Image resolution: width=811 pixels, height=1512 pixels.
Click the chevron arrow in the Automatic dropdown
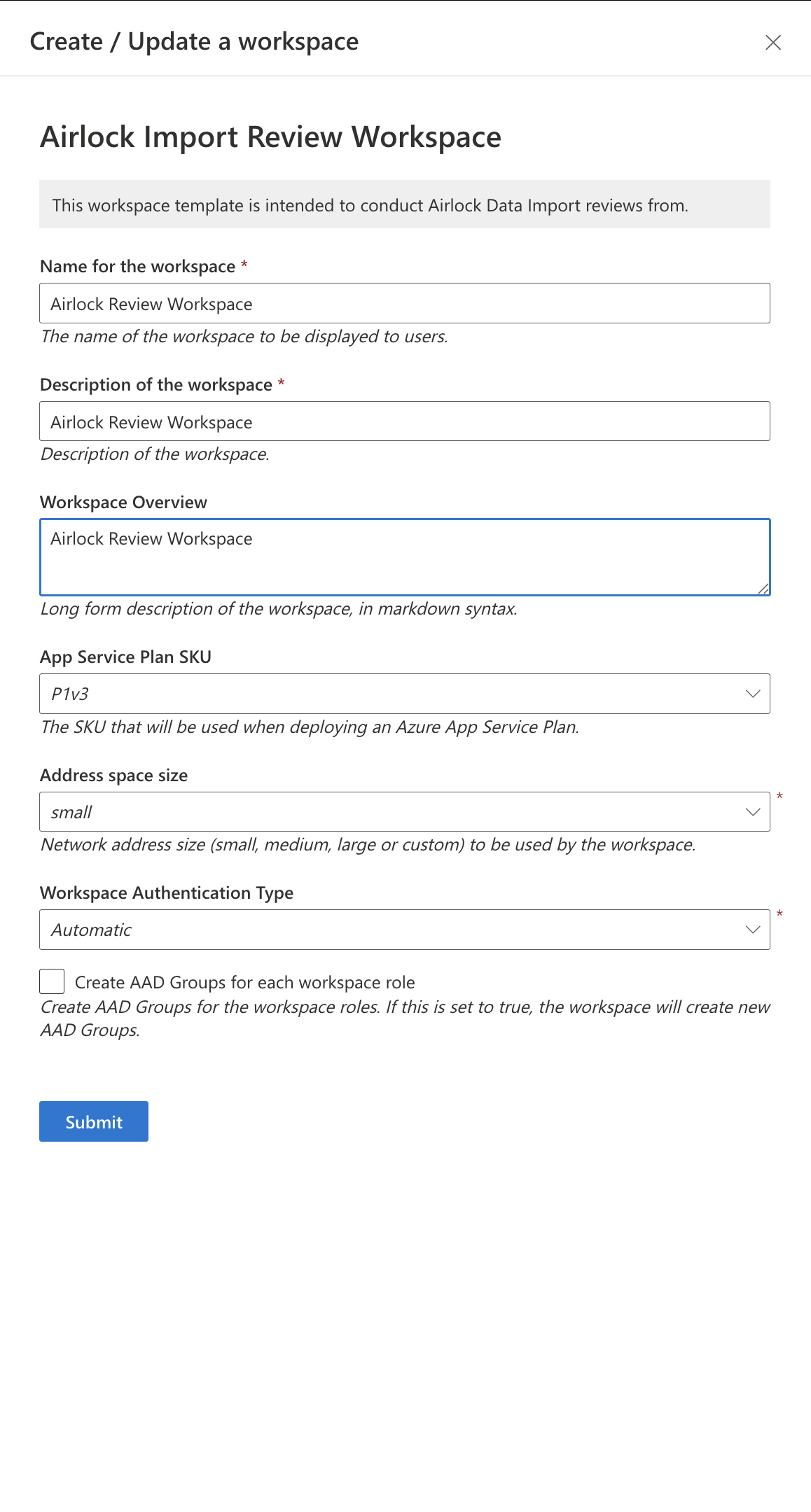click(x=753, y=930)
